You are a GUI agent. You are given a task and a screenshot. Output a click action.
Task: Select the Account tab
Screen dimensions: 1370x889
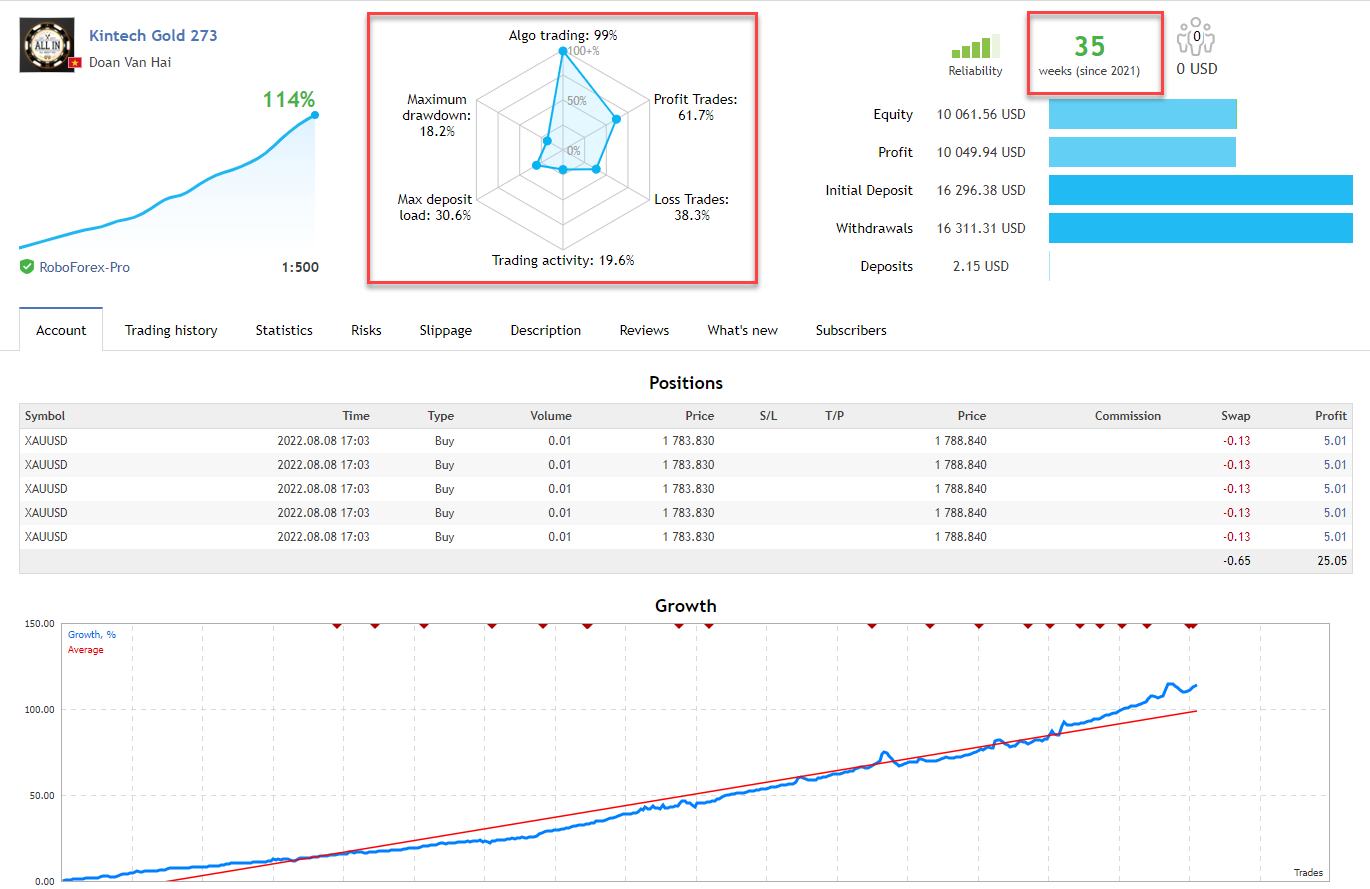61,330
